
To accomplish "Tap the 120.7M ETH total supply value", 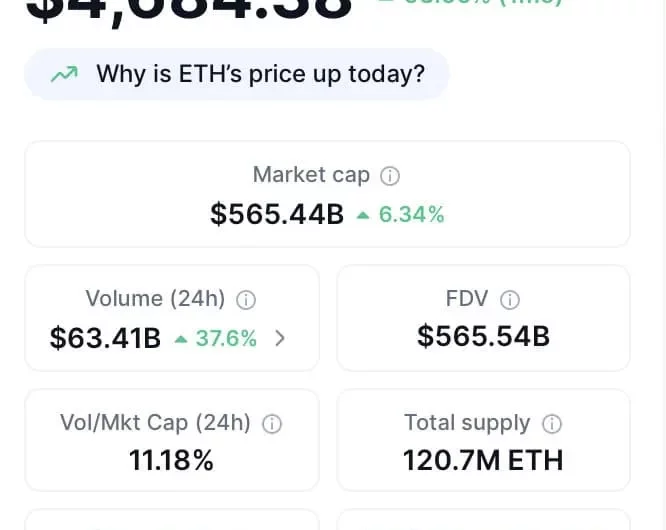I will pos(483,460).
